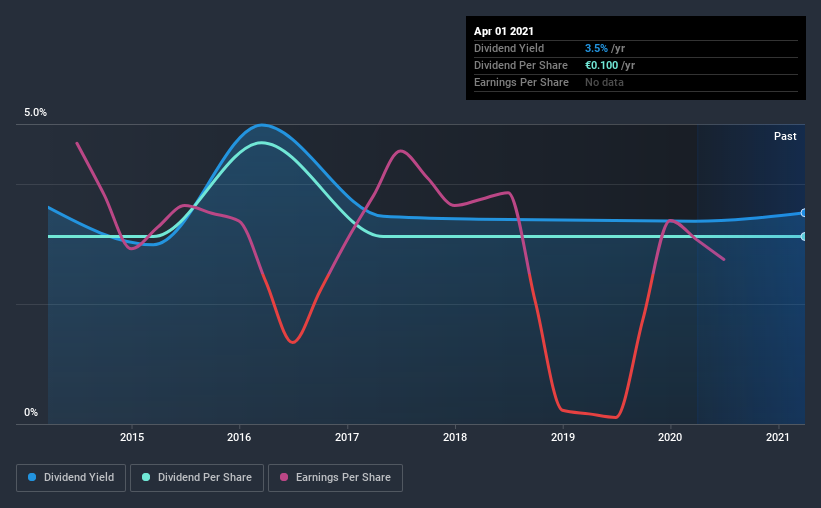
Task: Click the Past region label
Action: [x=785, y=136]
